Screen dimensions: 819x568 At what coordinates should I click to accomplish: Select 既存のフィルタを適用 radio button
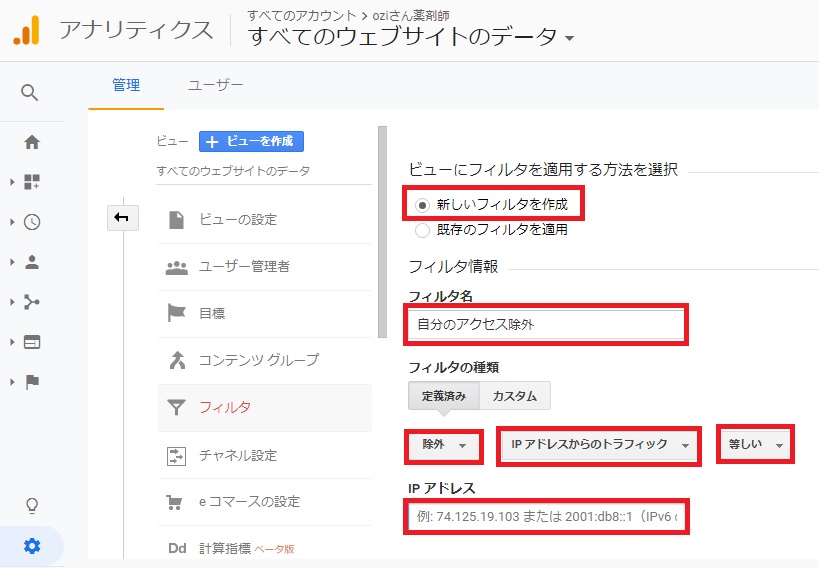[x=423, y=229]
